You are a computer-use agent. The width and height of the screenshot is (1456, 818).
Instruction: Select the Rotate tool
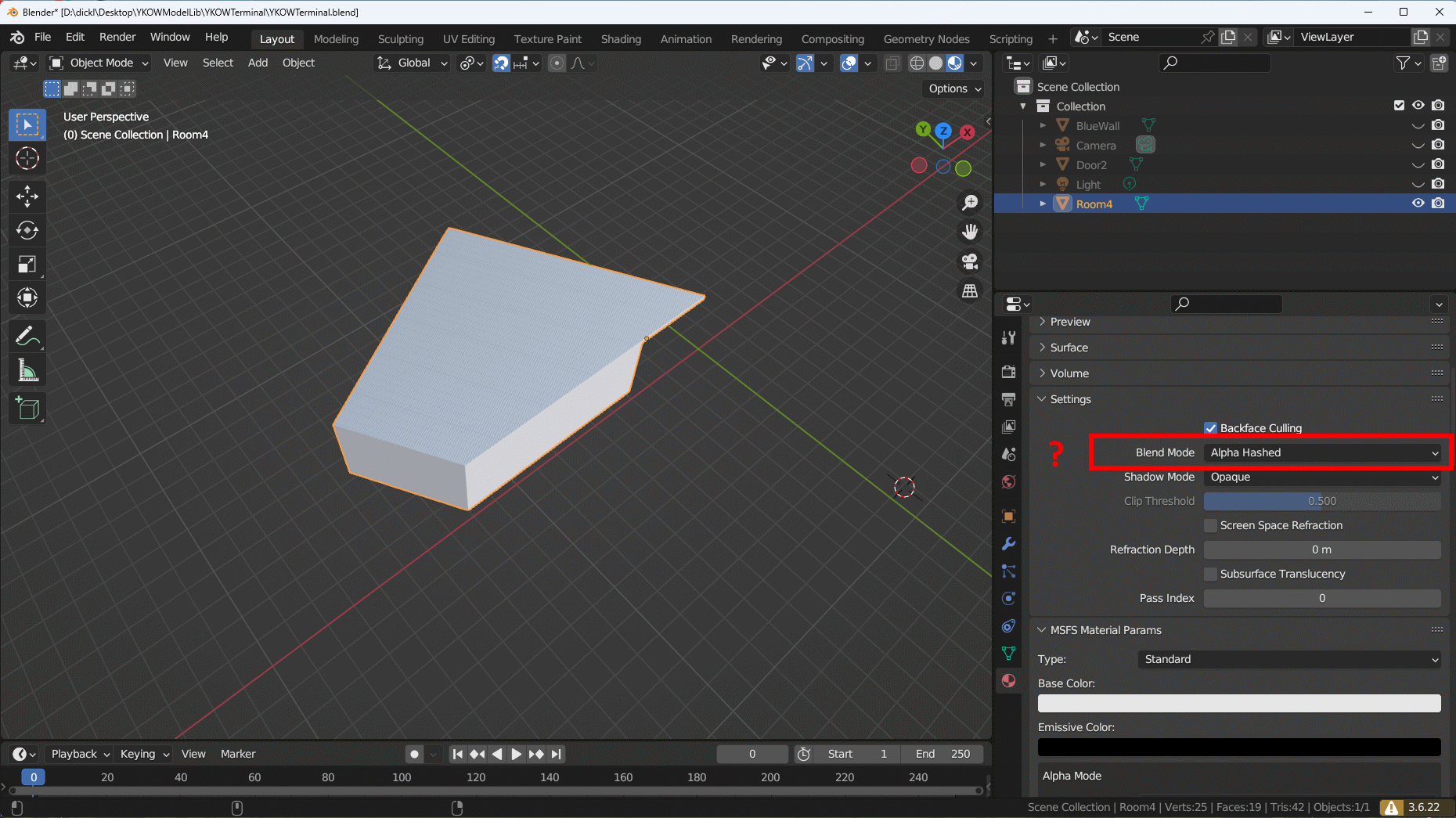coord(27,230)
